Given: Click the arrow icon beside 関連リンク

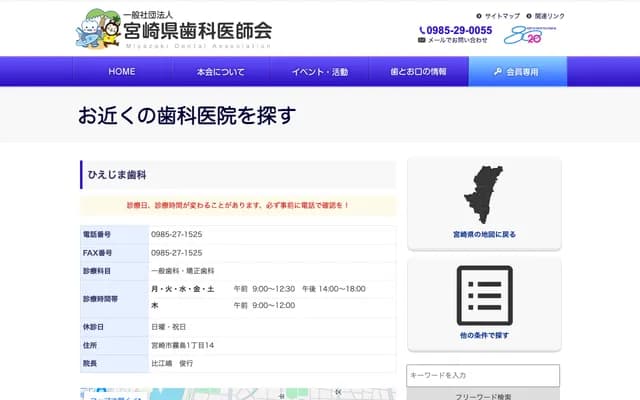Looking at the screenshot, I should 529,16.
